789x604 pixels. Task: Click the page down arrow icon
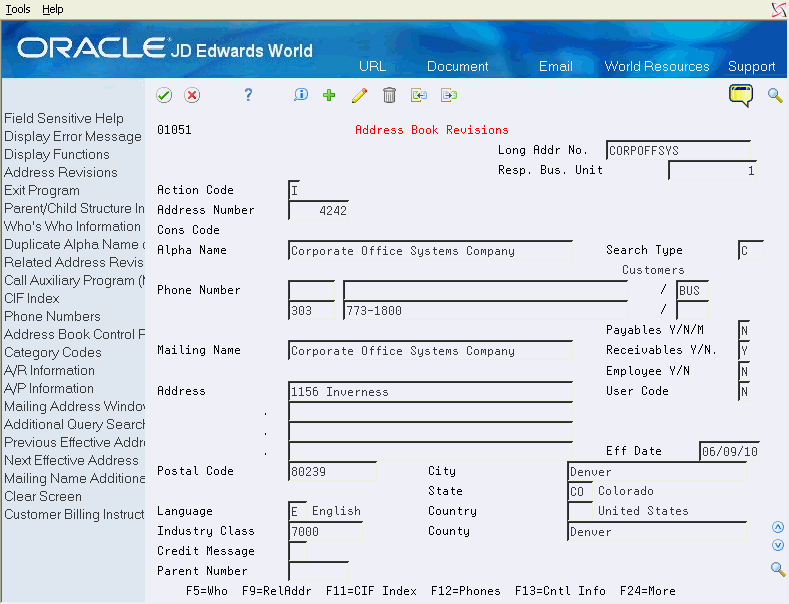point(778,545)
